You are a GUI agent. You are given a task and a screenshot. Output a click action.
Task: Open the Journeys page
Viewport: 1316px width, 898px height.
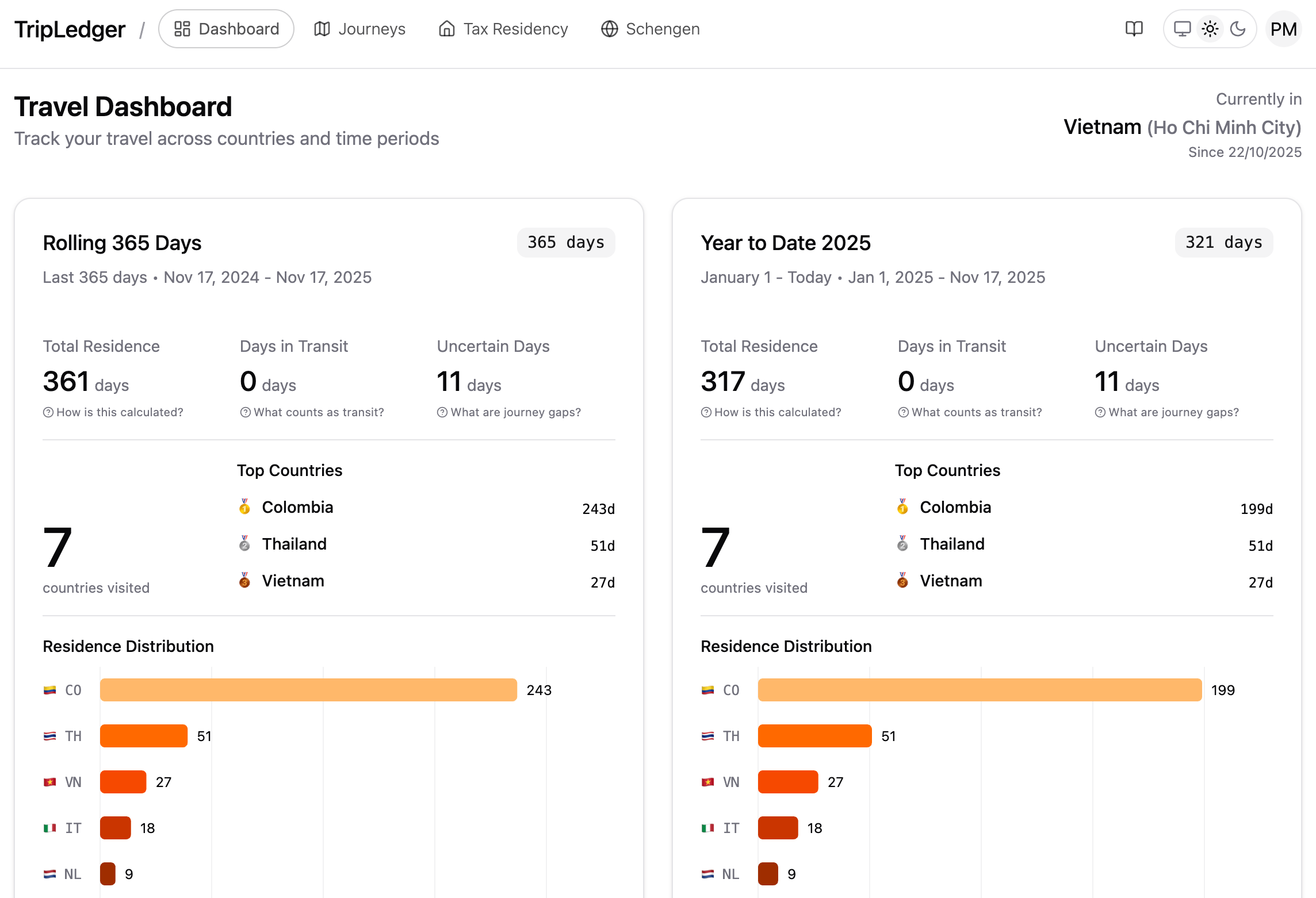[360, 28]
